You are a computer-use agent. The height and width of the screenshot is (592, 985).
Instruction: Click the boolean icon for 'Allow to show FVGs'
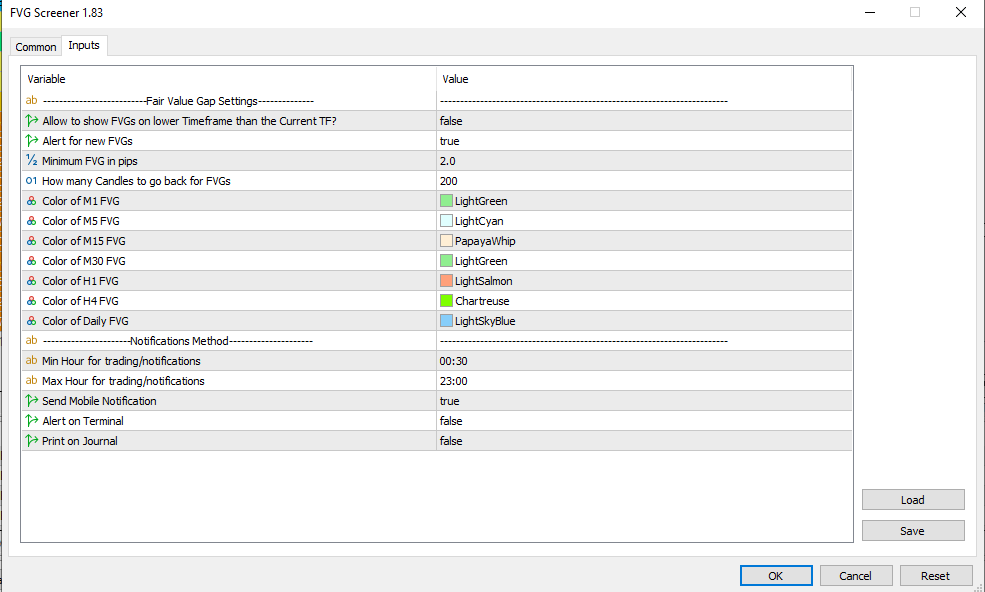31,121
